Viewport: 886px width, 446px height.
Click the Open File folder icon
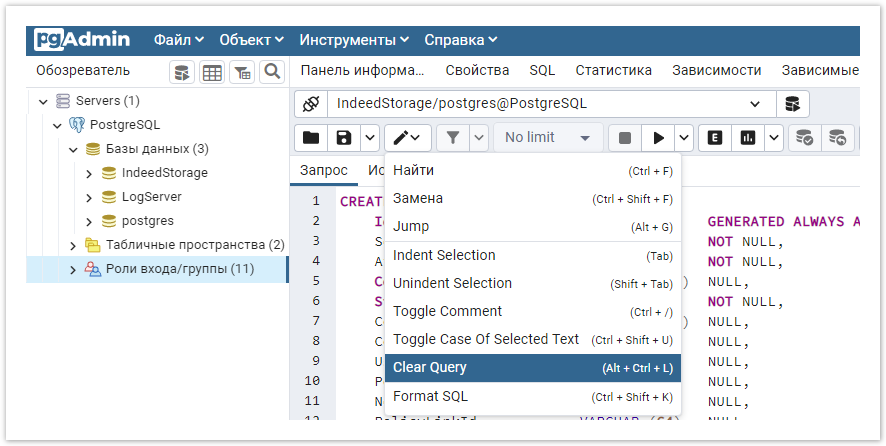pyautogui.click(x=311, y=137)
